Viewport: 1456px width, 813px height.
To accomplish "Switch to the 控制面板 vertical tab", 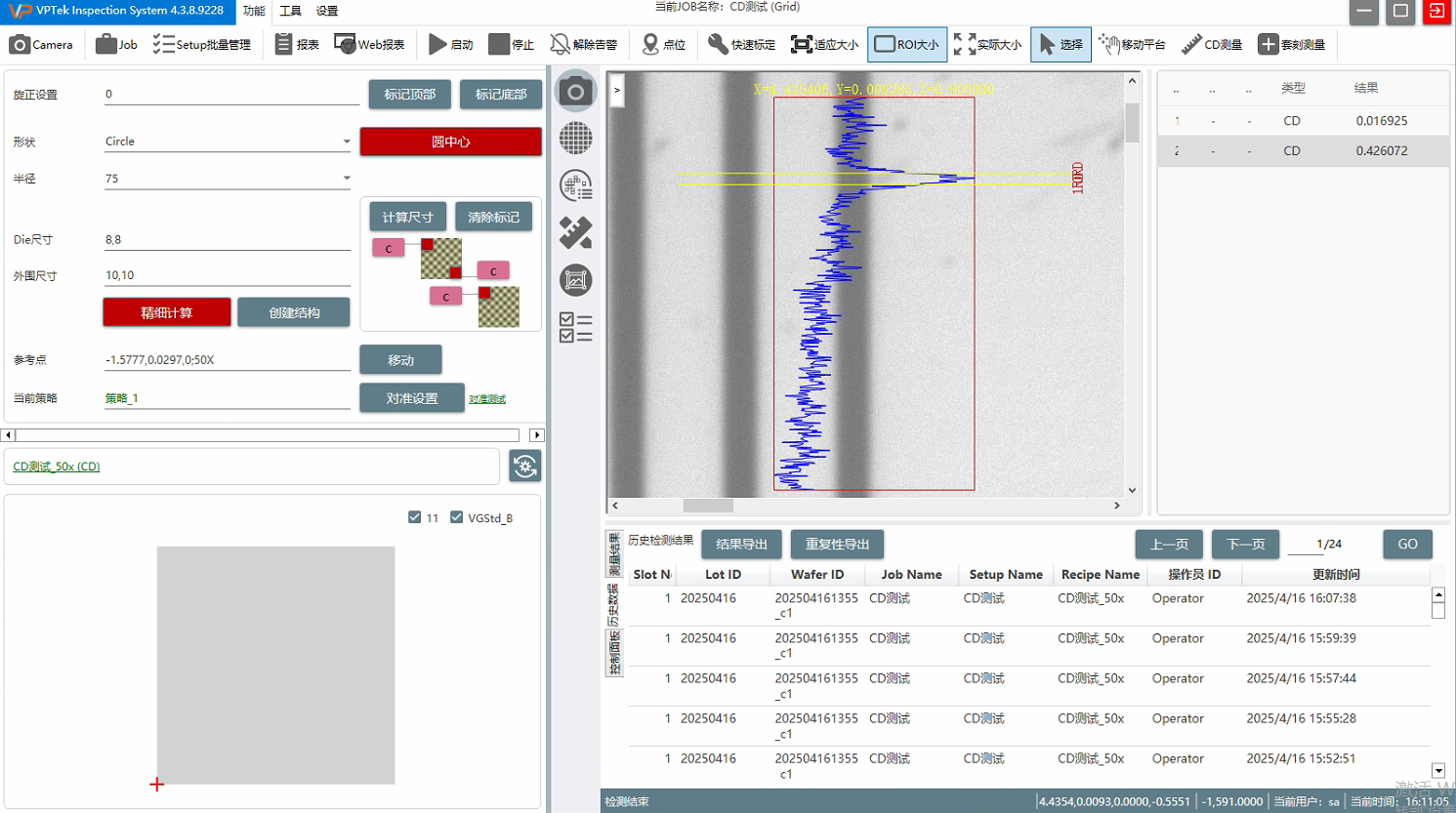I will click(x=614, y=653).
